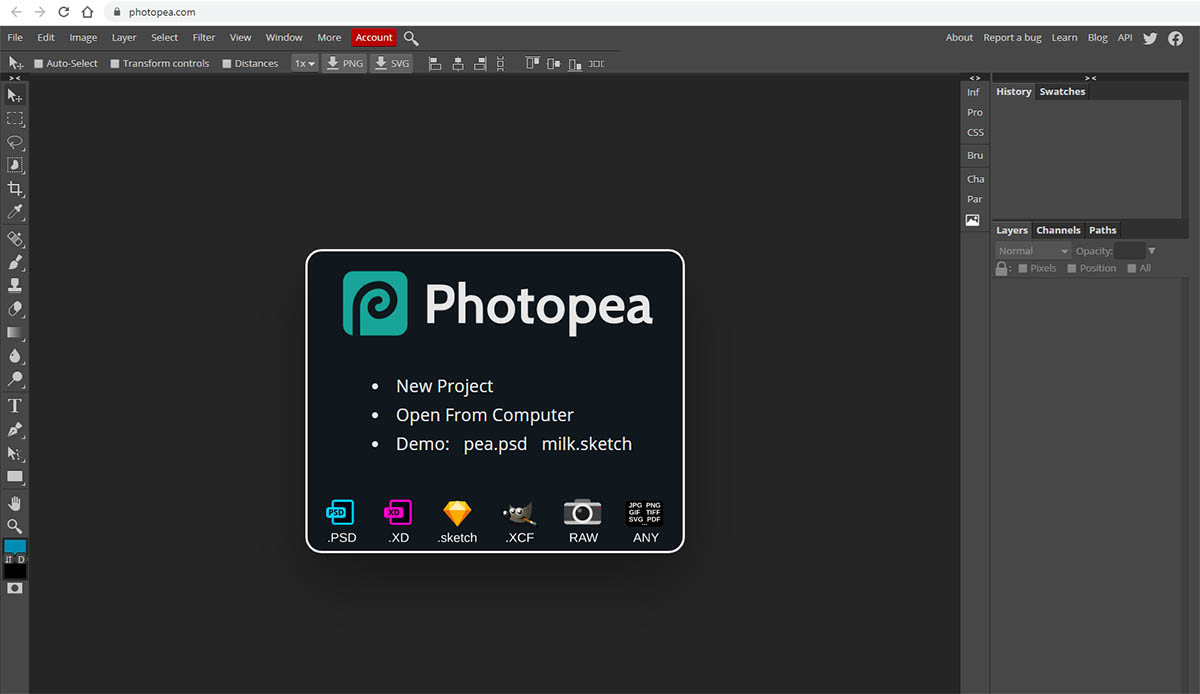Check the Pixels lock checkbox
1200x694 pixels.
1023,268
